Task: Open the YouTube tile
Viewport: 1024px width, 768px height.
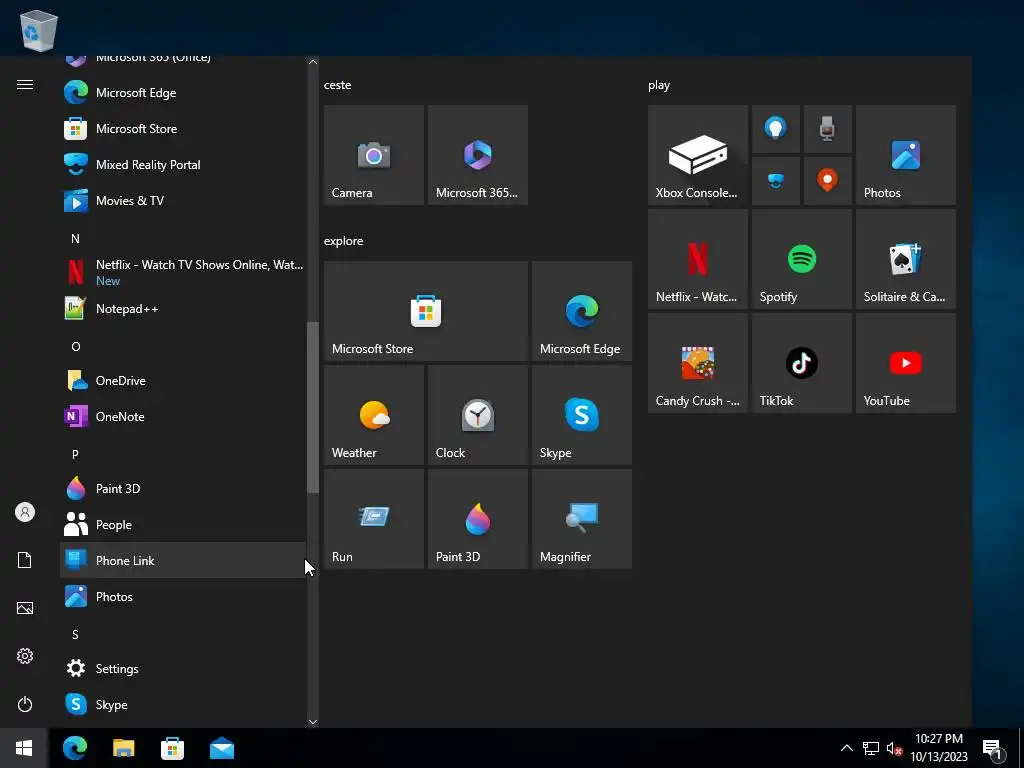Action: coord(906,362)
